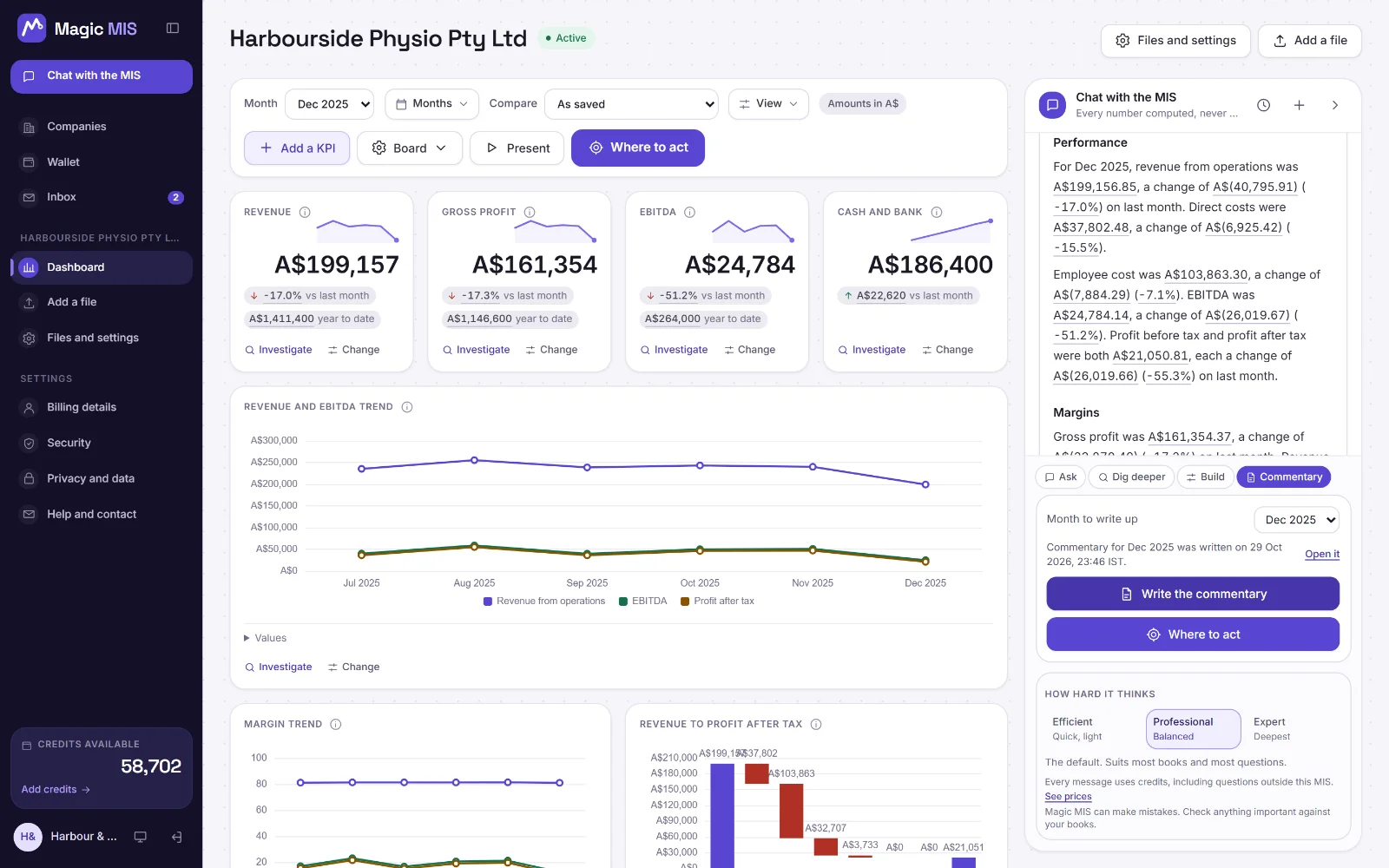Viewport: 1389px width, 868px height.
Task: Click the EBITDA card info icon
Action: [x=689, y=212]
